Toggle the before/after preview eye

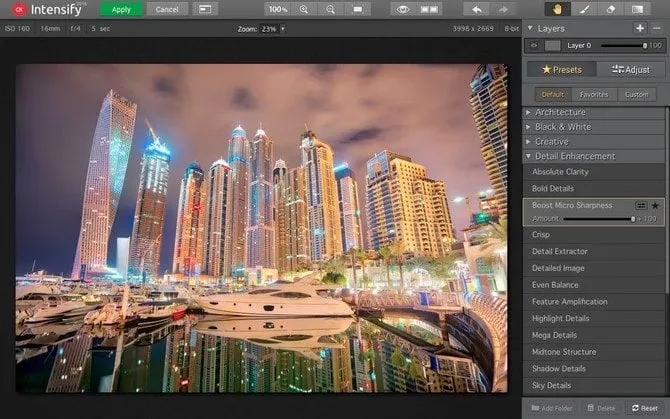(x=403, y=9)
